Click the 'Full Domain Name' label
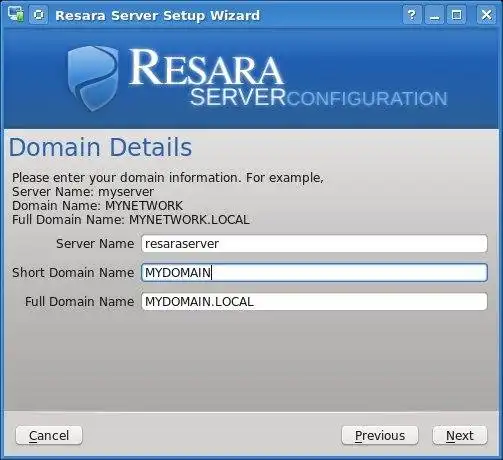This screenshot has width=503, height=460. click(79, 302)
